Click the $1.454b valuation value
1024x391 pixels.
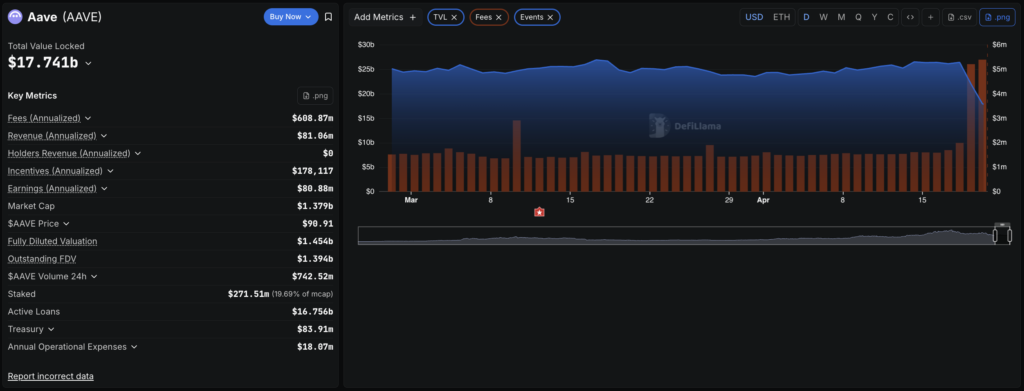click(315, 242)
